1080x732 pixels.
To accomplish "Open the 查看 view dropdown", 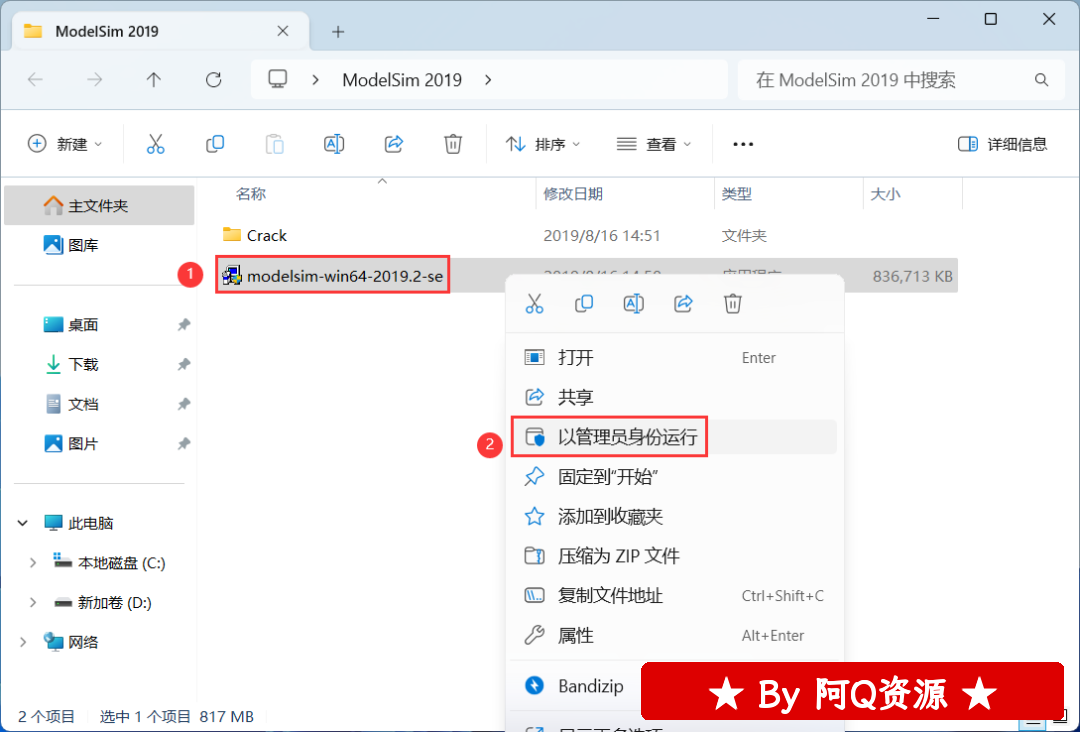I will click(x=654, y=144).
